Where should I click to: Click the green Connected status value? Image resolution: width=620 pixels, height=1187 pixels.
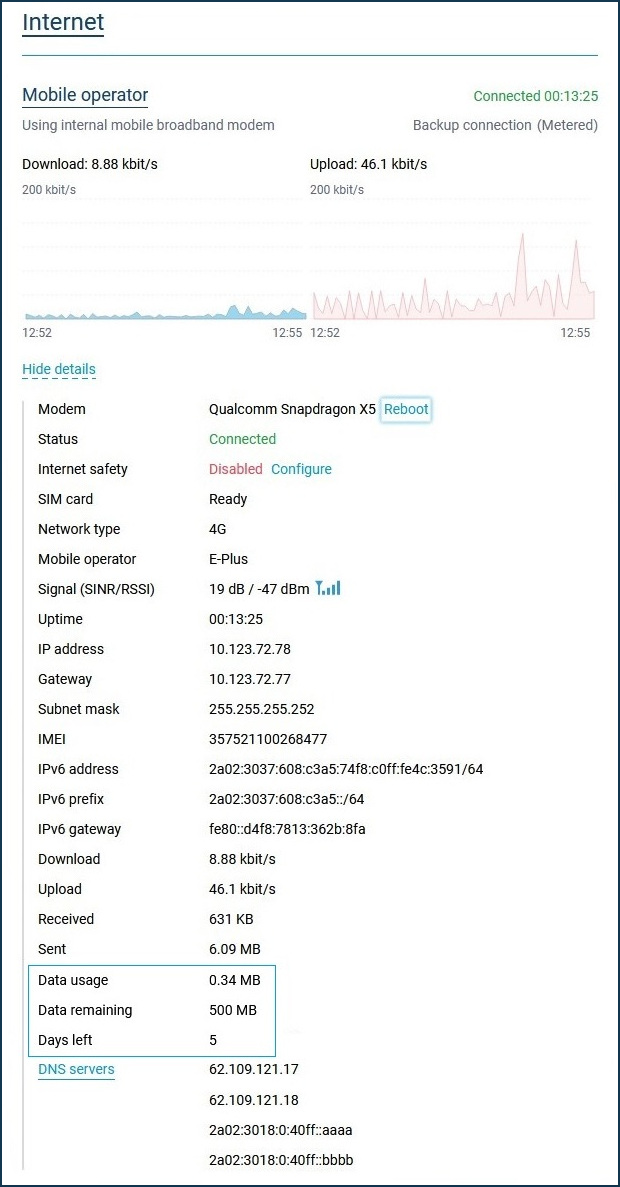242,439
